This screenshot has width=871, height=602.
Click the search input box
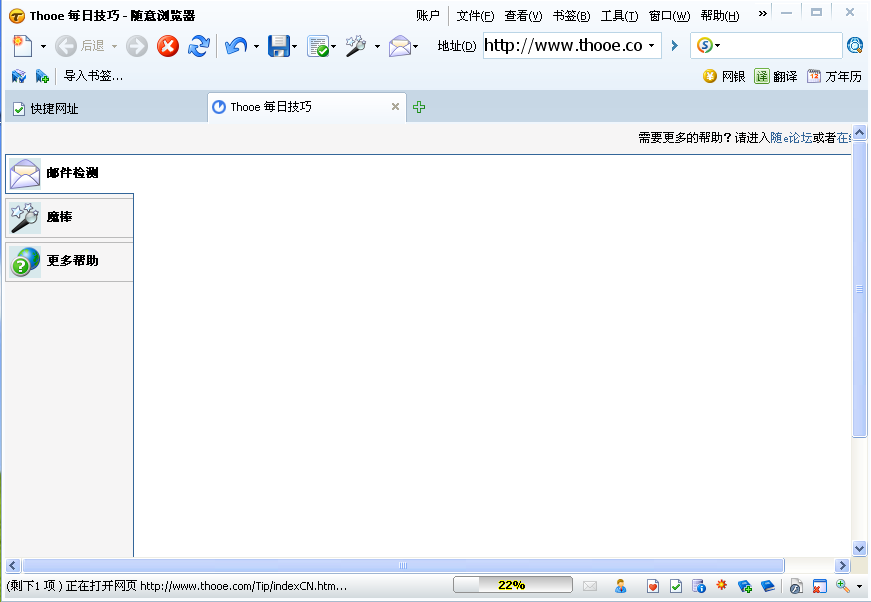[x=781, y=46]
